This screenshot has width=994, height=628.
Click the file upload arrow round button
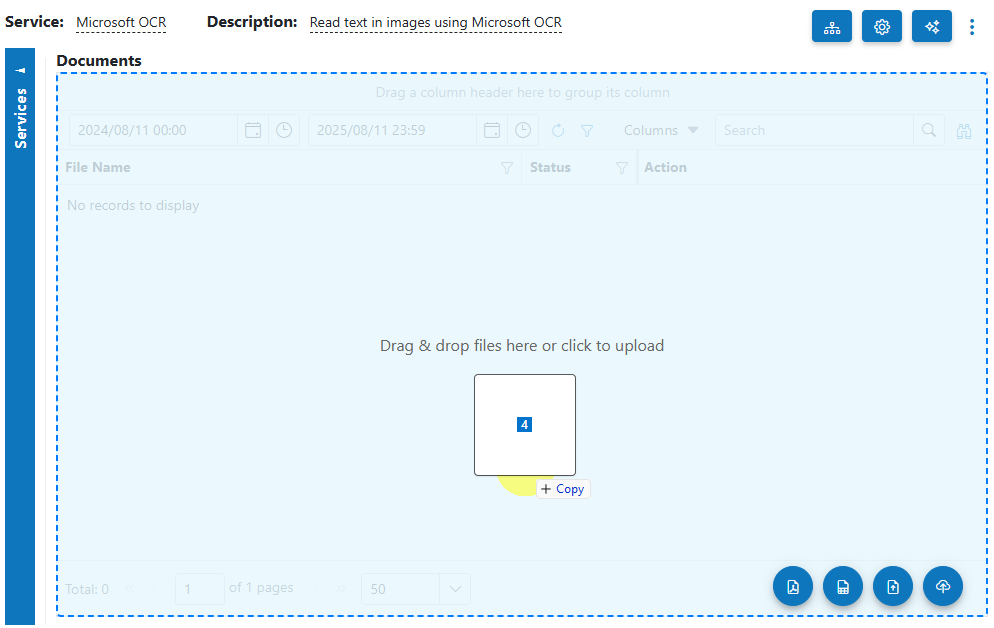pyautogui.click(x=893, y=586)
